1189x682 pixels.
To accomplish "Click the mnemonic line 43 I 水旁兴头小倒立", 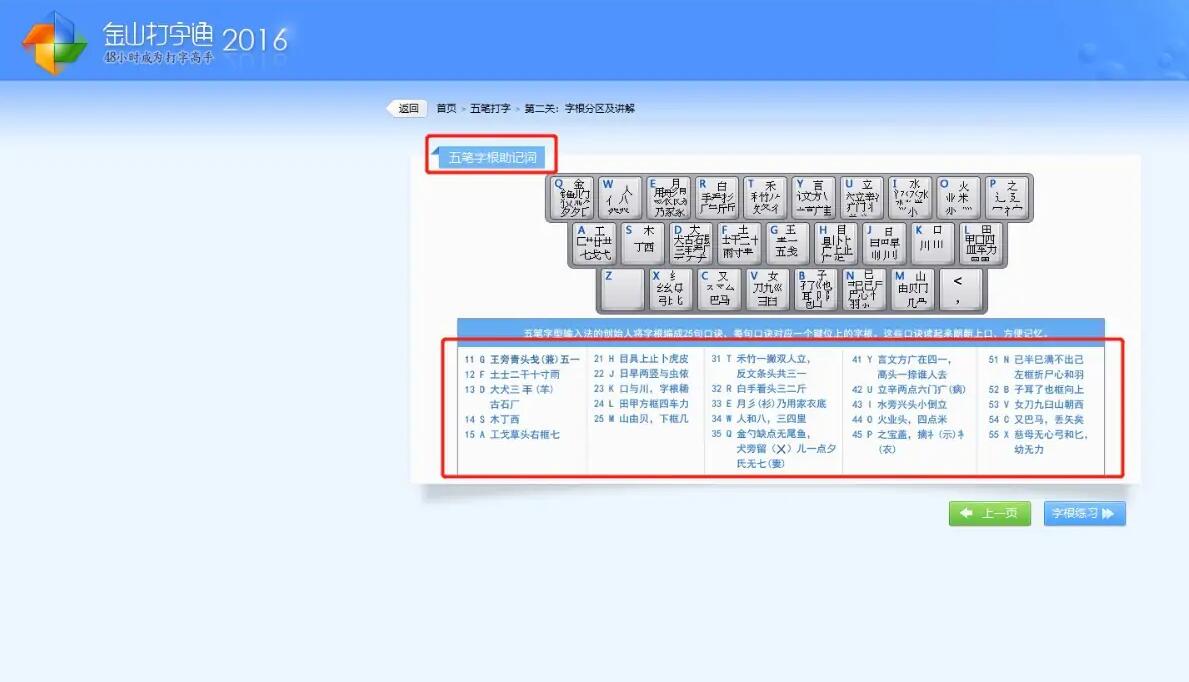I will coord(899,404).
